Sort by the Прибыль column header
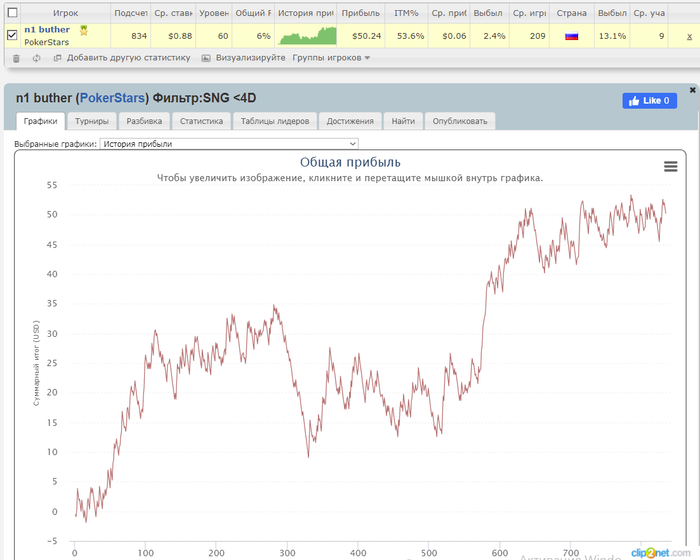 tap(360, 13)
